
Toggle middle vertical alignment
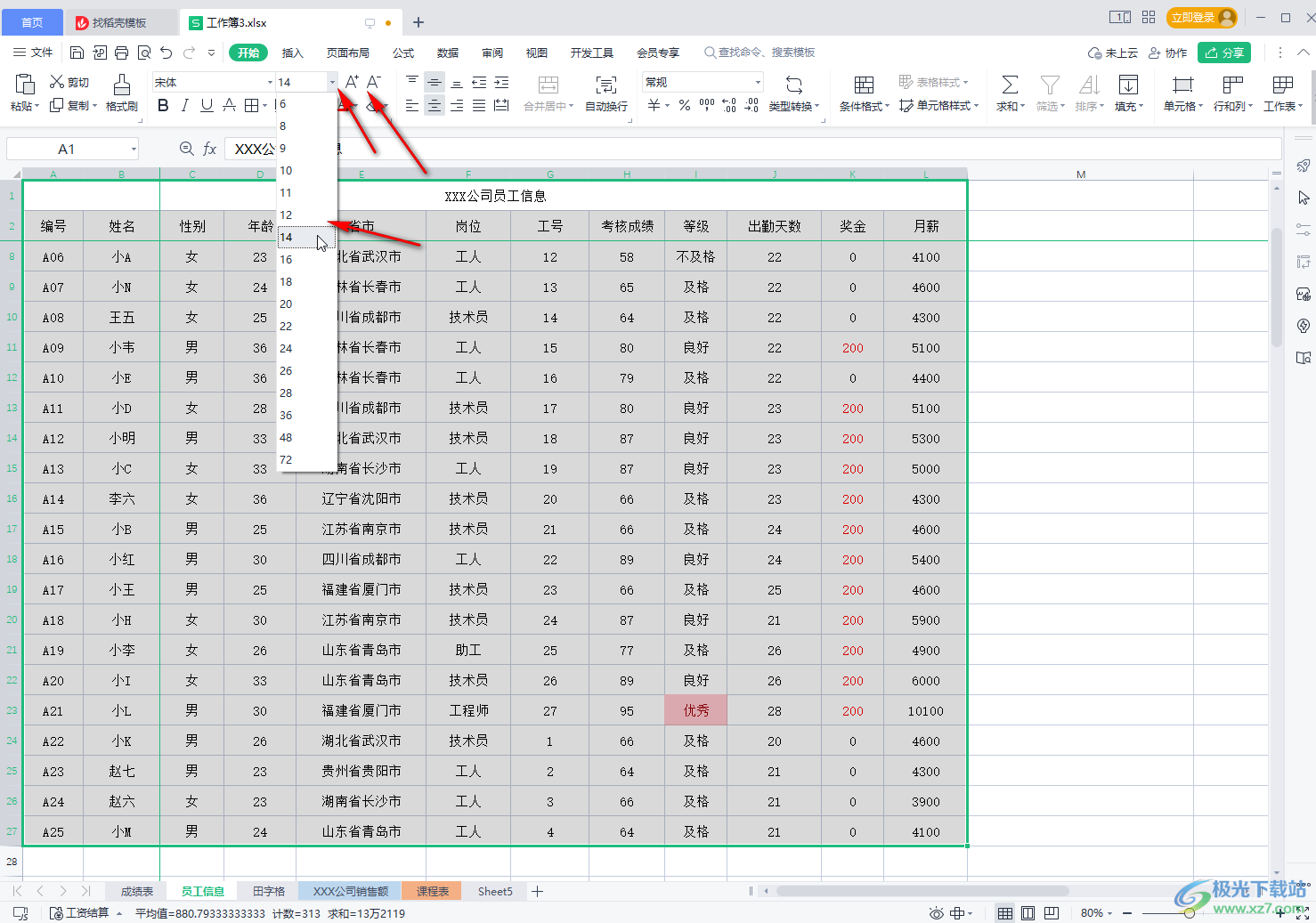pyautogui.click(x=435, y=83)
